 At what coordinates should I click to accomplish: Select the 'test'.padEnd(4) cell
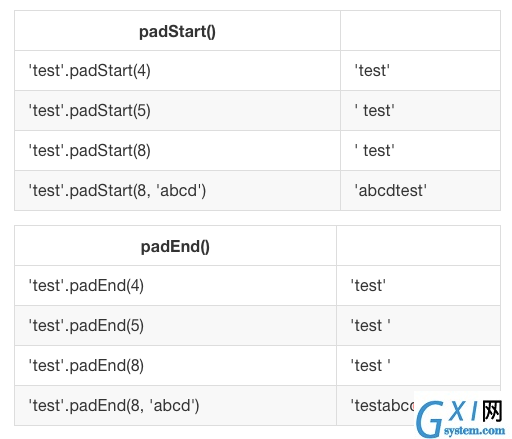click(175, 286)
